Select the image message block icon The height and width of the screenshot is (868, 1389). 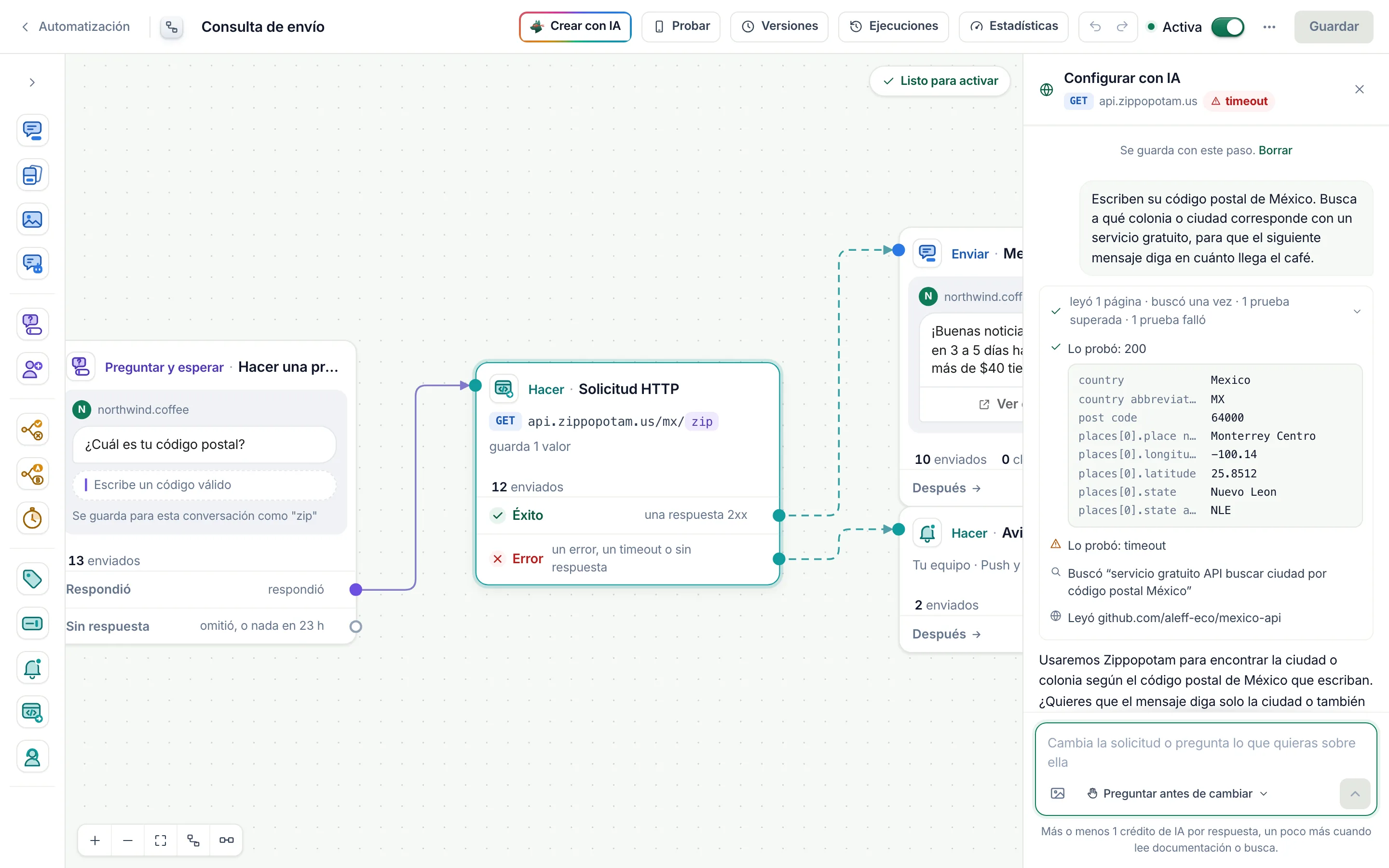pyautogui.click(x=32, y=219)
